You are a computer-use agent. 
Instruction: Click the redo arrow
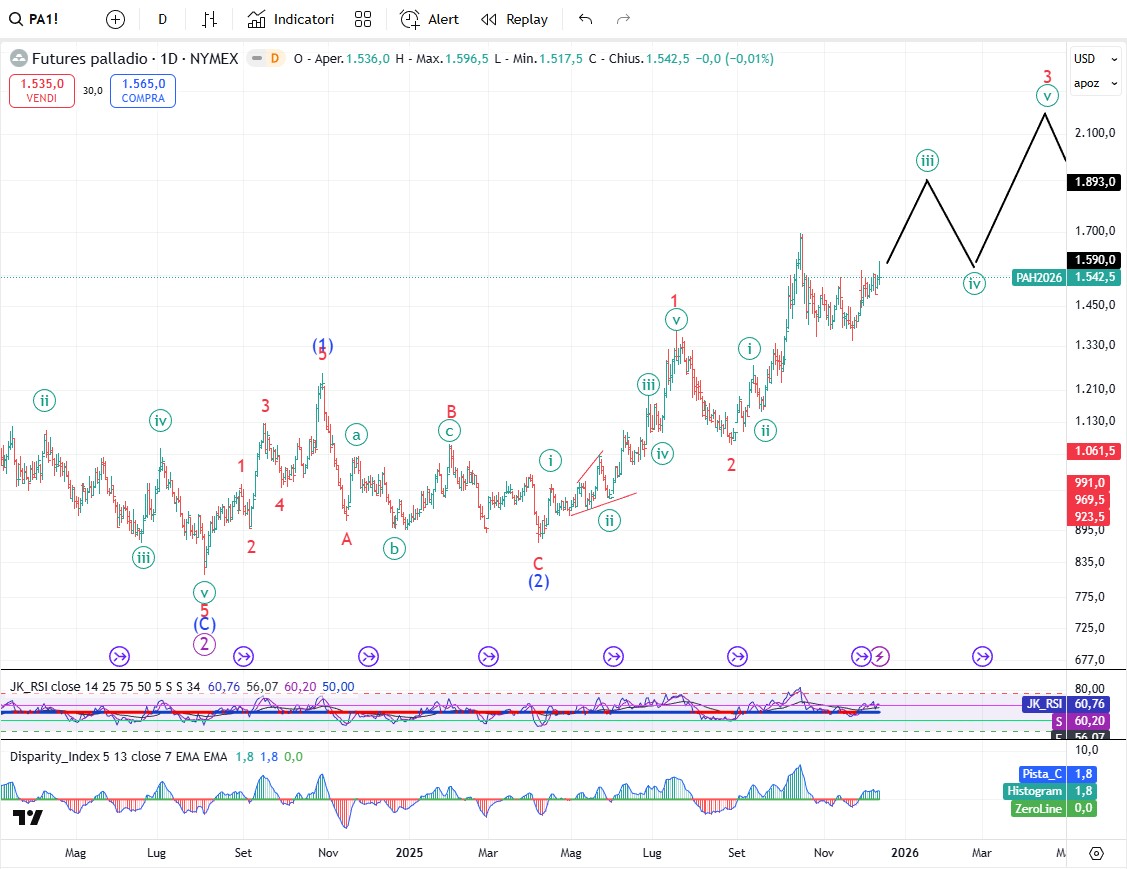point(623,19)
